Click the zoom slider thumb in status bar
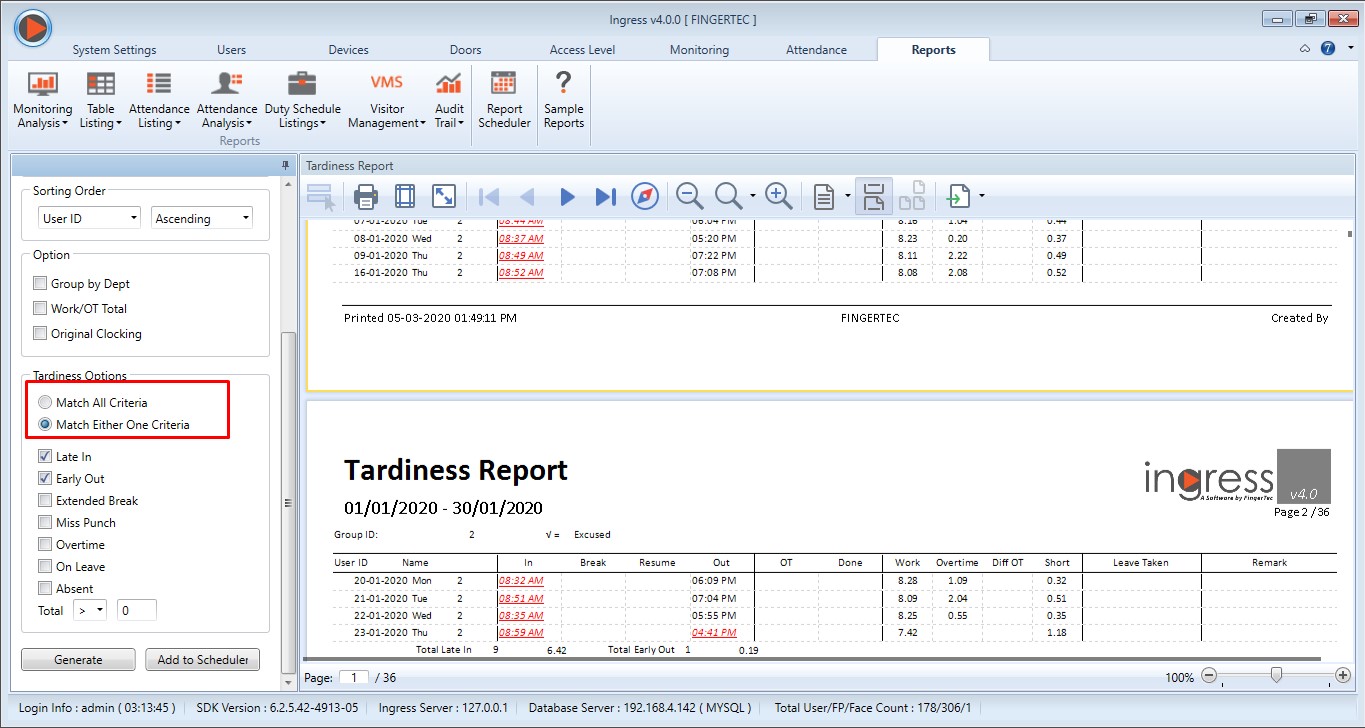This screenshot has width=1365, height=728. click(1276, 676)
